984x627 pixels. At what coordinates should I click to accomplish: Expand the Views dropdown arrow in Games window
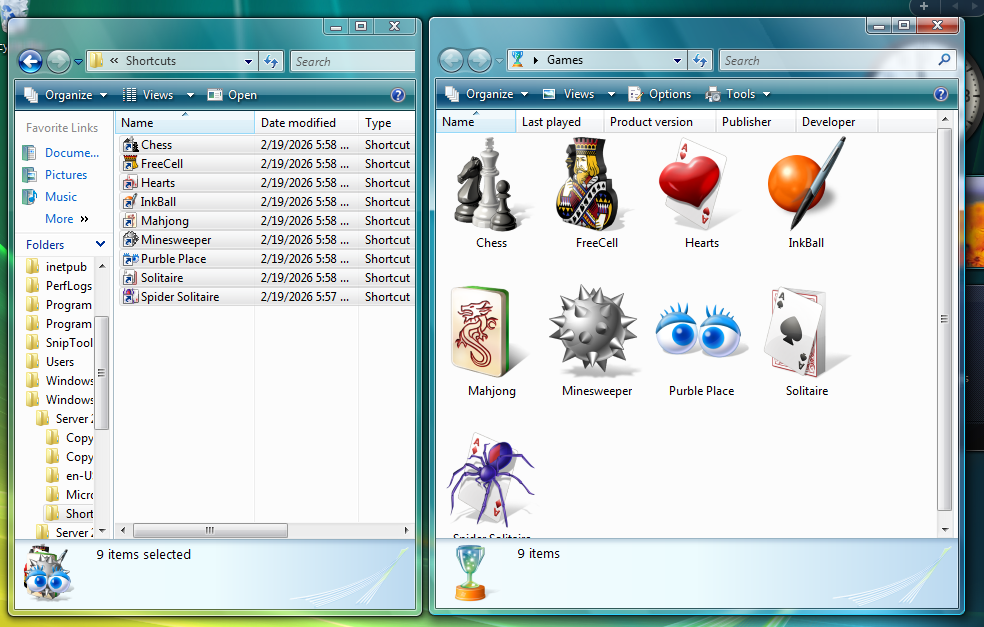[611, 94]
